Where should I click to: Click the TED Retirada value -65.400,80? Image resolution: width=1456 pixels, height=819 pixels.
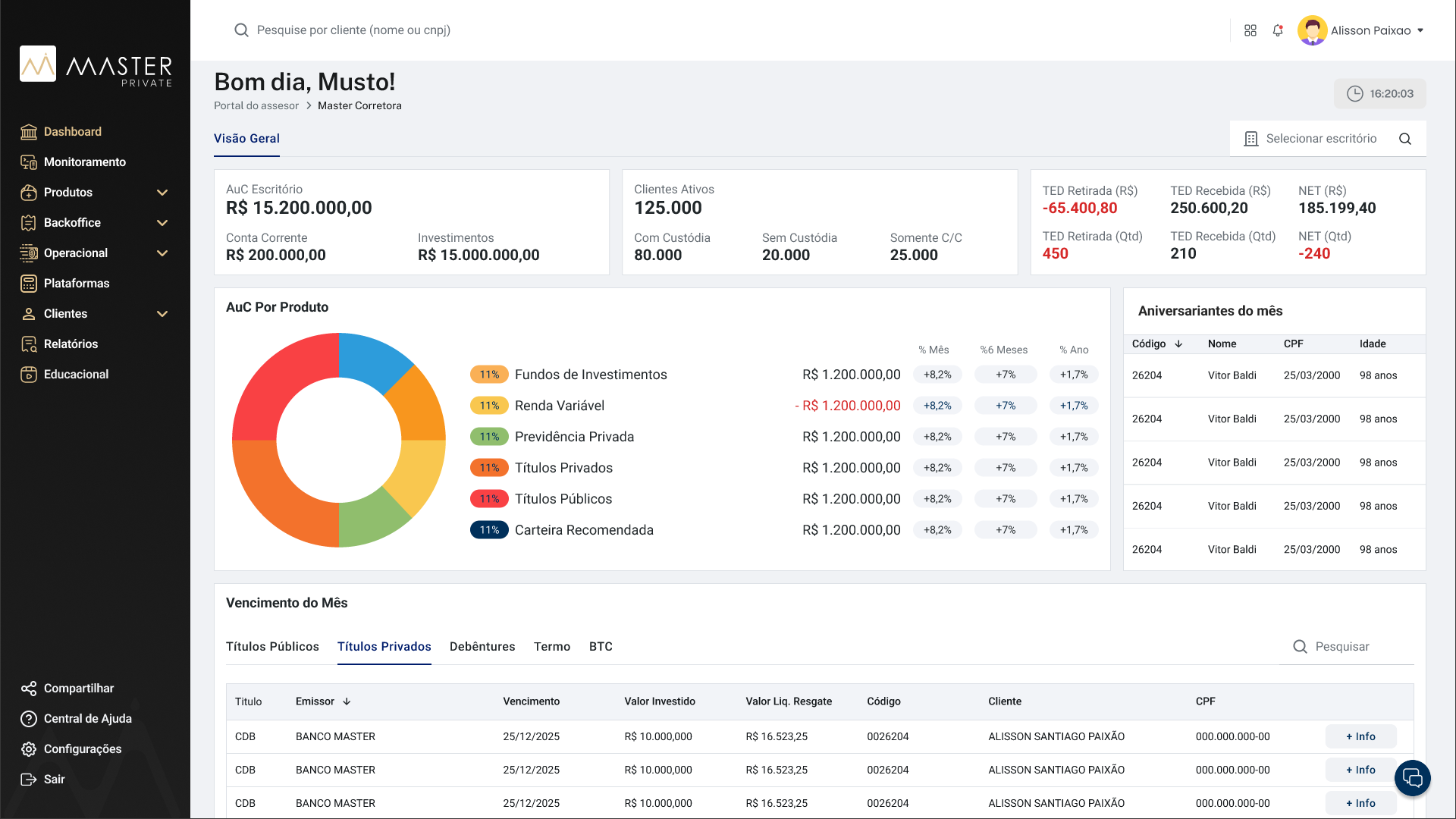pos(1080,208)
